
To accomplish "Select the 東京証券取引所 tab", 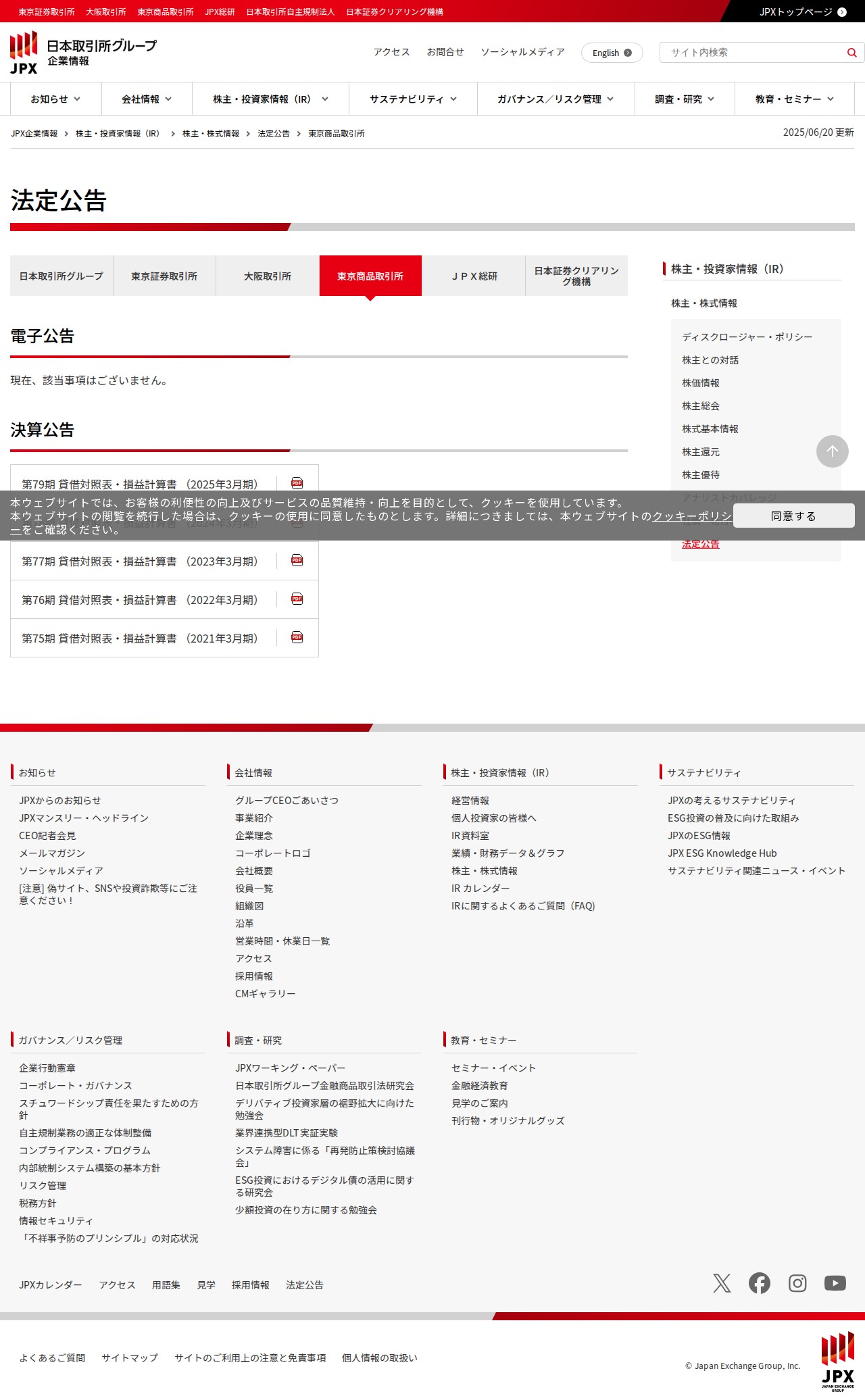I will pos(164,276).
